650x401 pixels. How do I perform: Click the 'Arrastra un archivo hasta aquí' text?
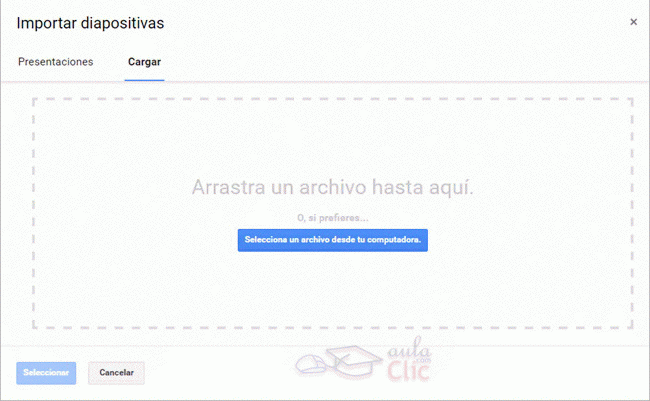tap(332, 188)
